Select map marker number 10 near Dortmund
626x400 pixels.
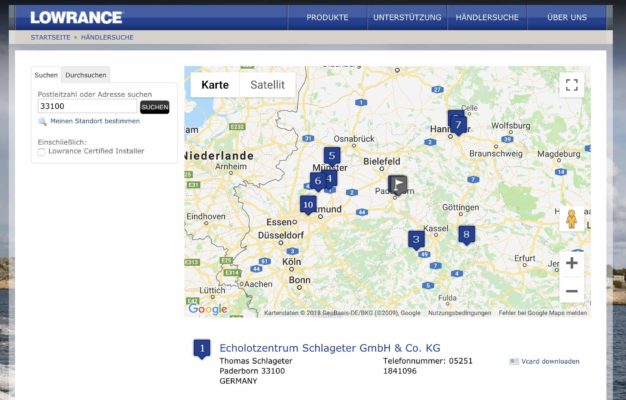point(308,205)
